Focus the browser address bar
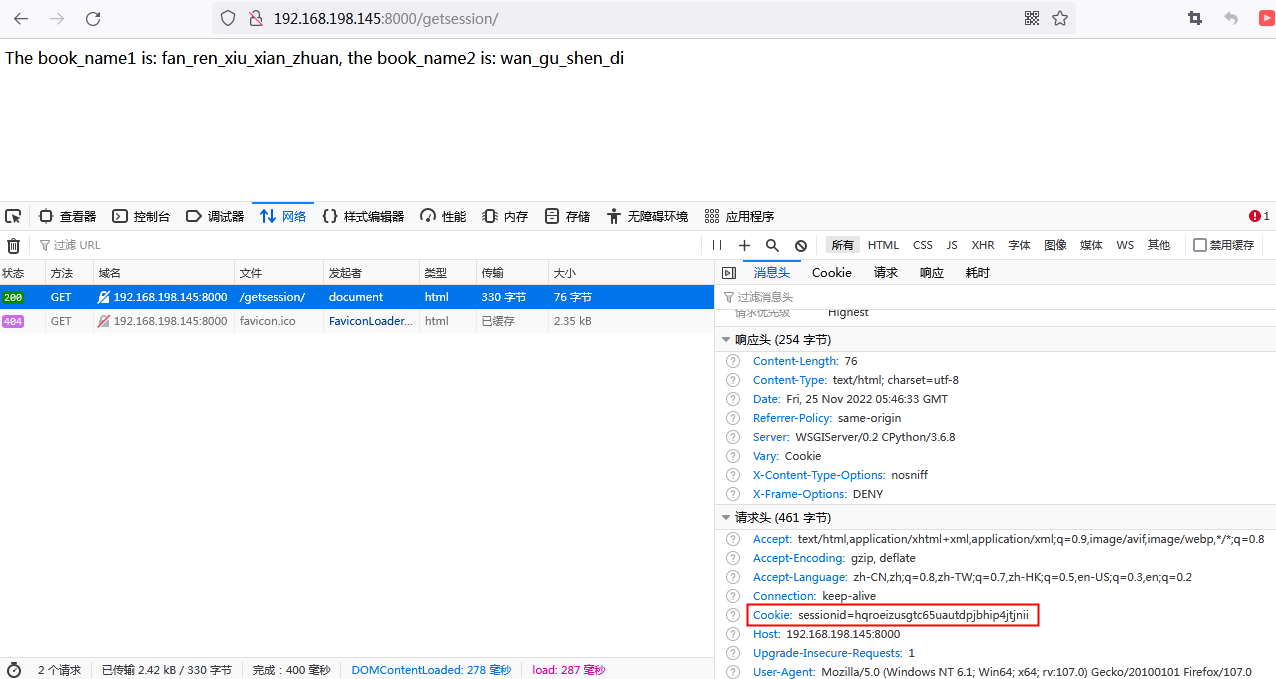Screen dimensions: 1276x679 pyautogui.click(x=643, y=18)
